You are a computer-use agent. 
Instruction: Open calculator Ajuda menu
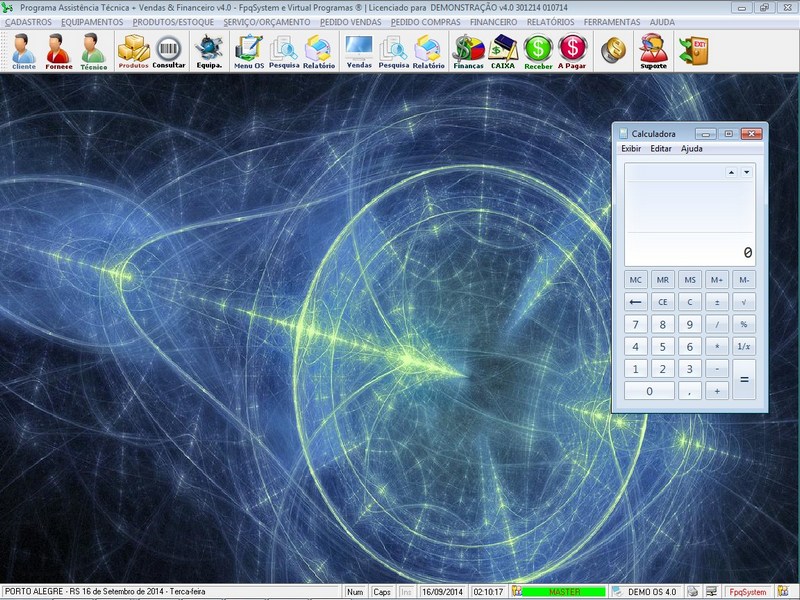point(692,148)
